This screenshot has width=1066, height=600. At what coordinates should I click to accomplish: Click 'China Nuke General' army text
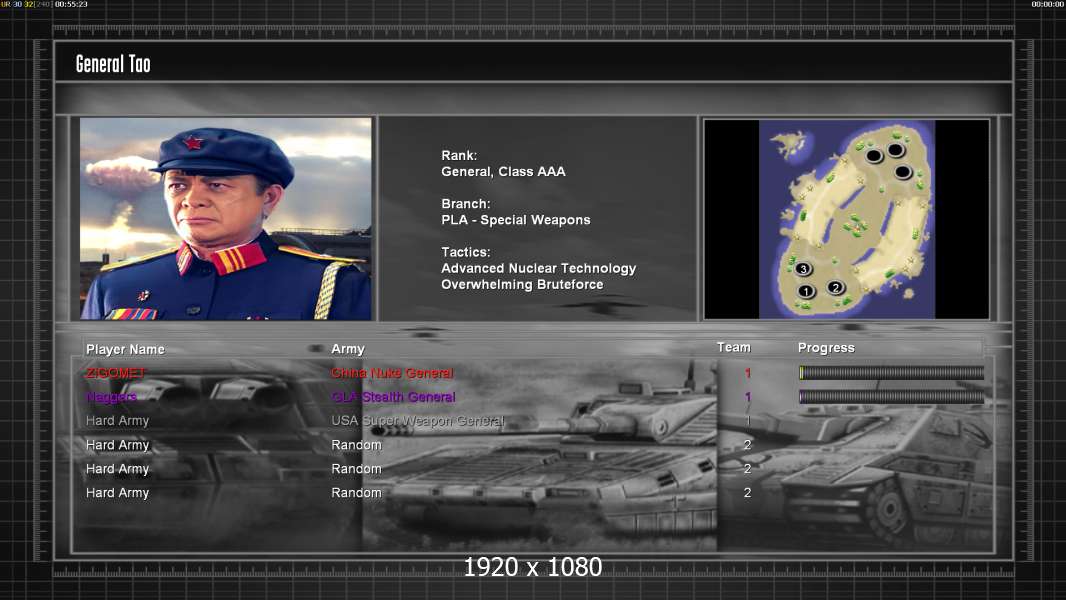392,373
